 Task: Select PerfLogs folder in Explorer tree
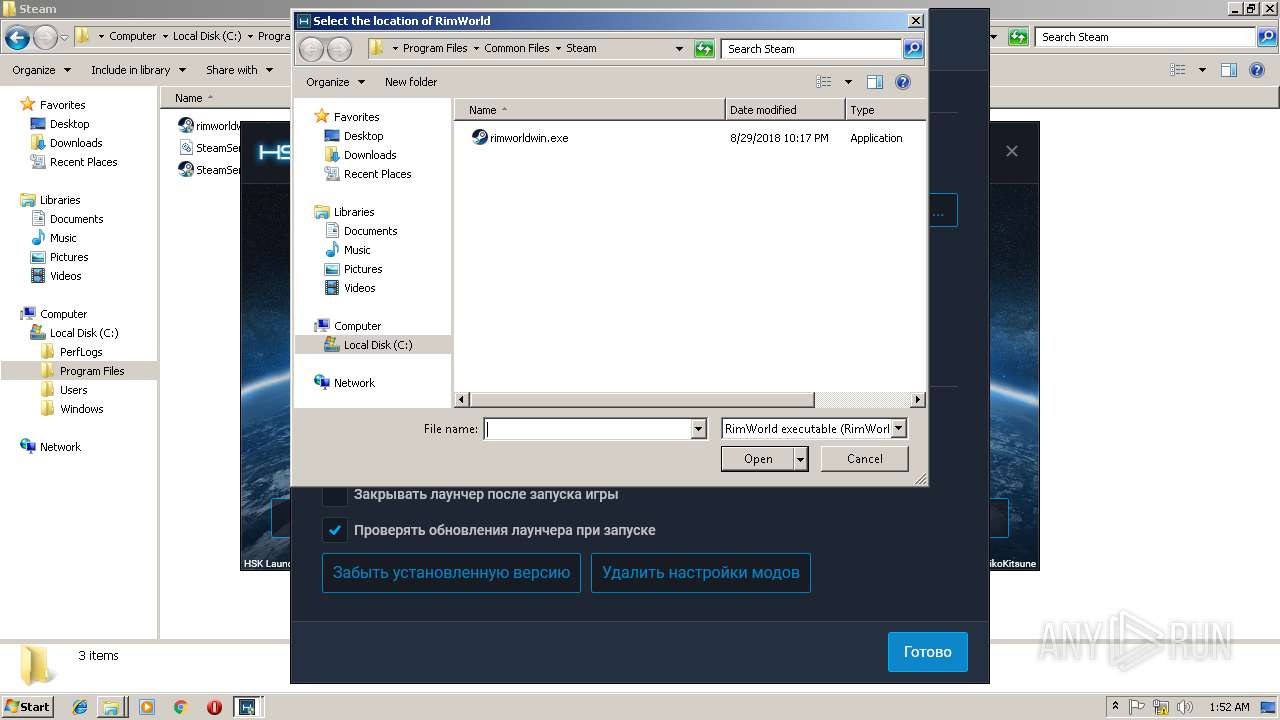pos(81,352)
